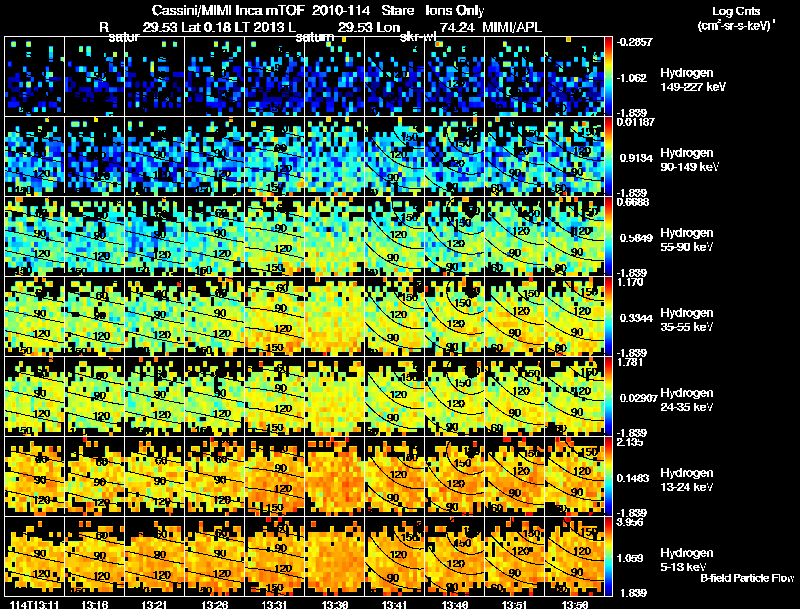Open the 90-149 keV panel at 13:41
The height and width of the screenshot is (609, 800).
[394, 156]
